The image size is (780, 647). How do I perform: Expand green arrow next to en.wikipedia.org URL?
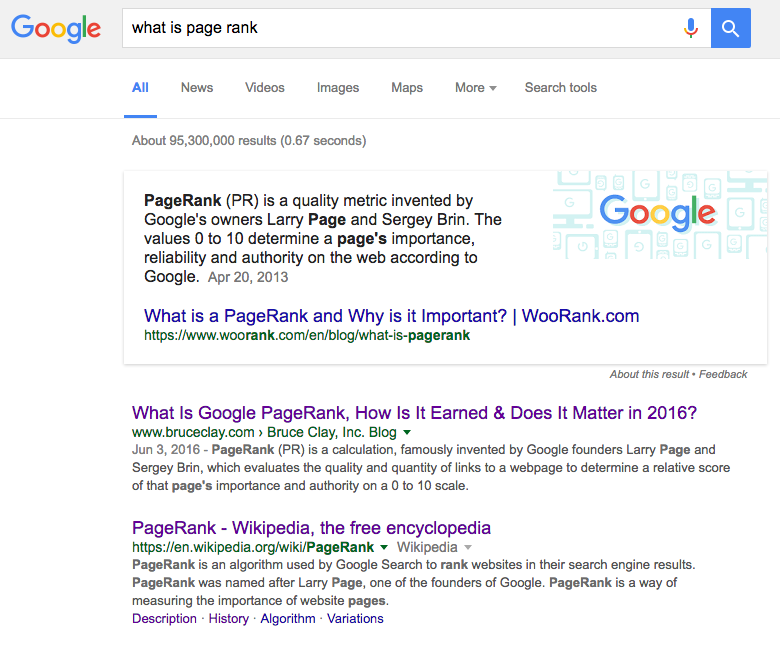pos(384,548)
